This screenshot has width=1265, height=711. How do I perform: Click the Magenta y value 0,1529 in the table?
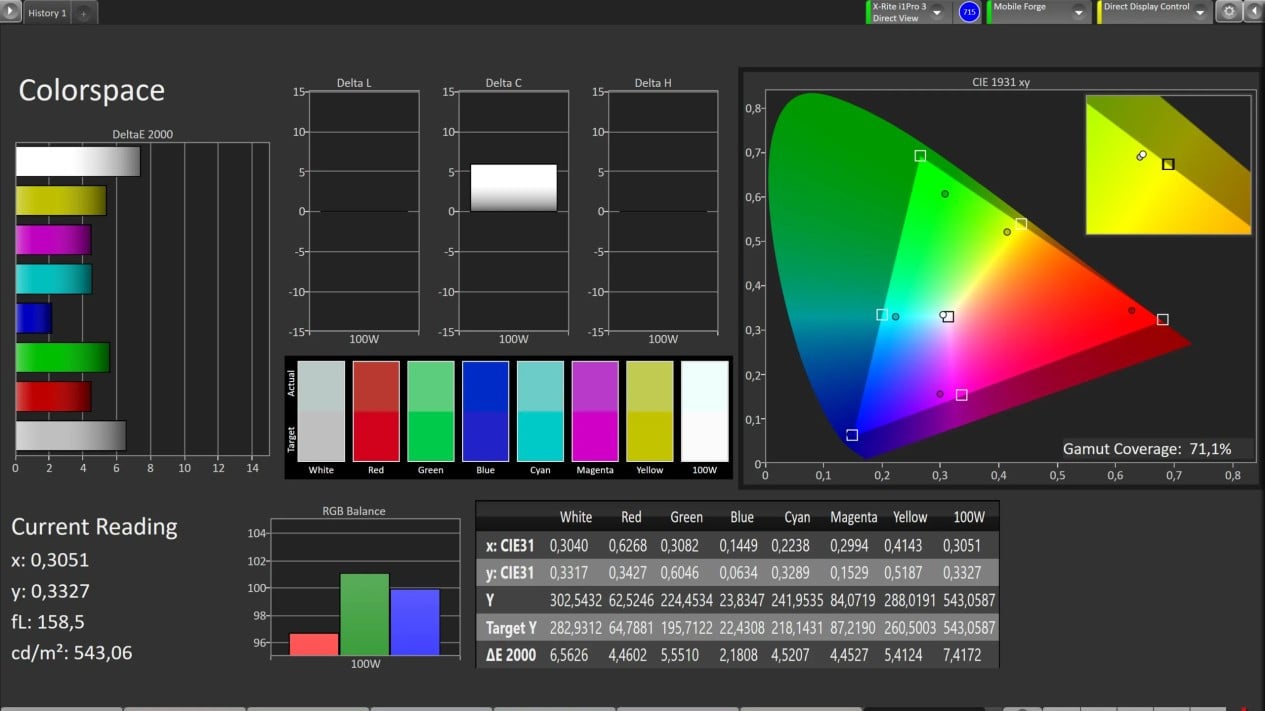pos(853,573)
